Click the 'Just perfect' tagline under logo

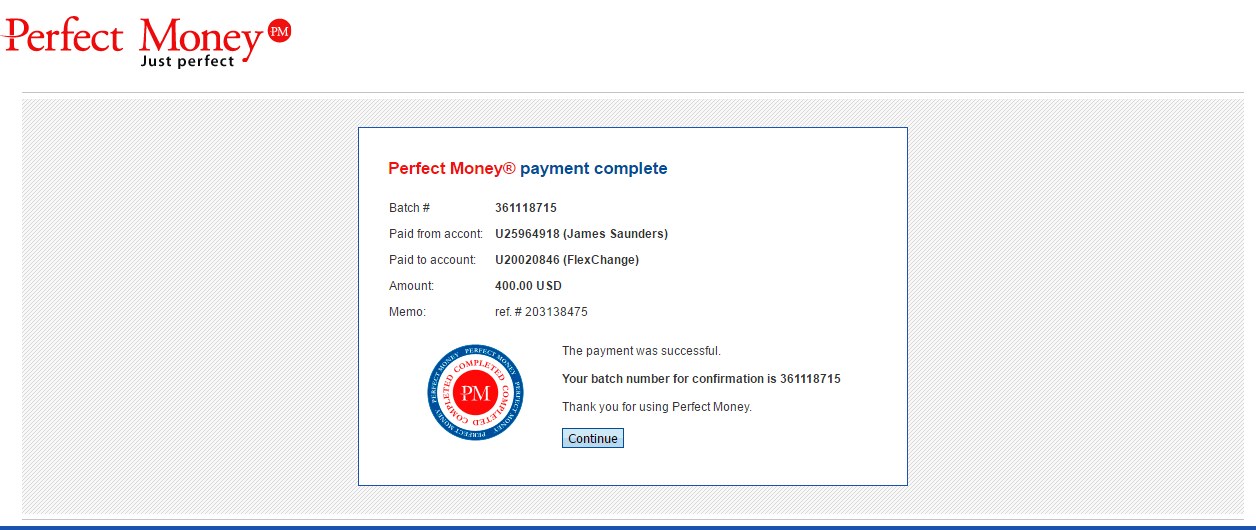click(x=186, y=61)
